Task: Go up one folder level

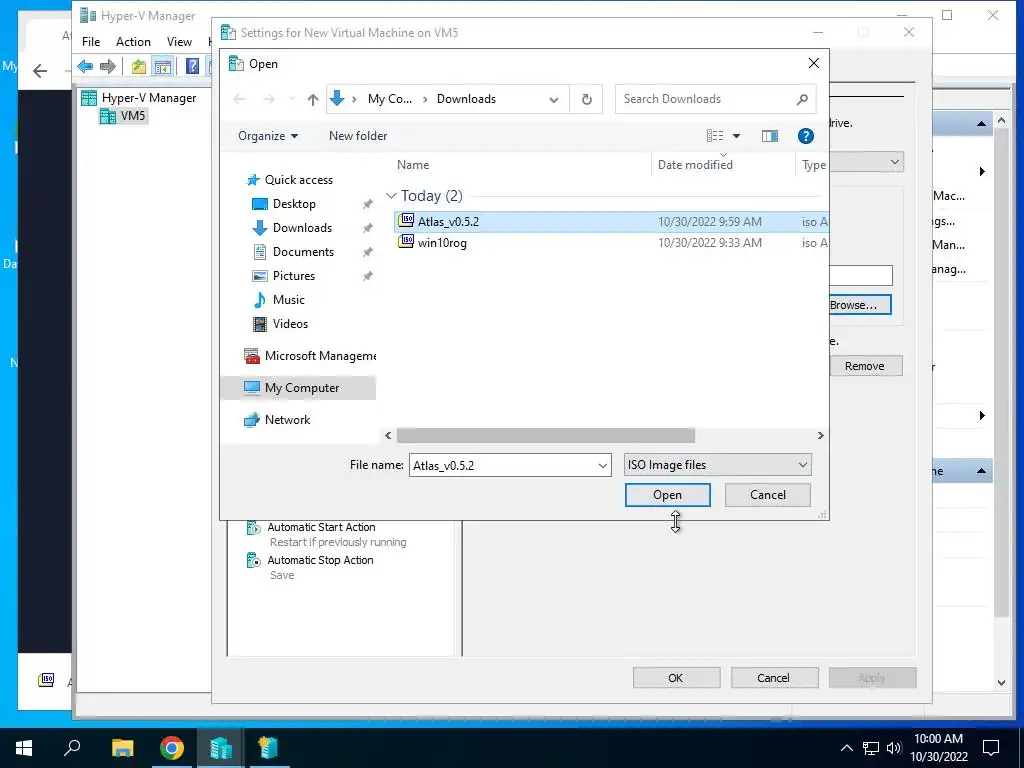Action: point(313,99)
